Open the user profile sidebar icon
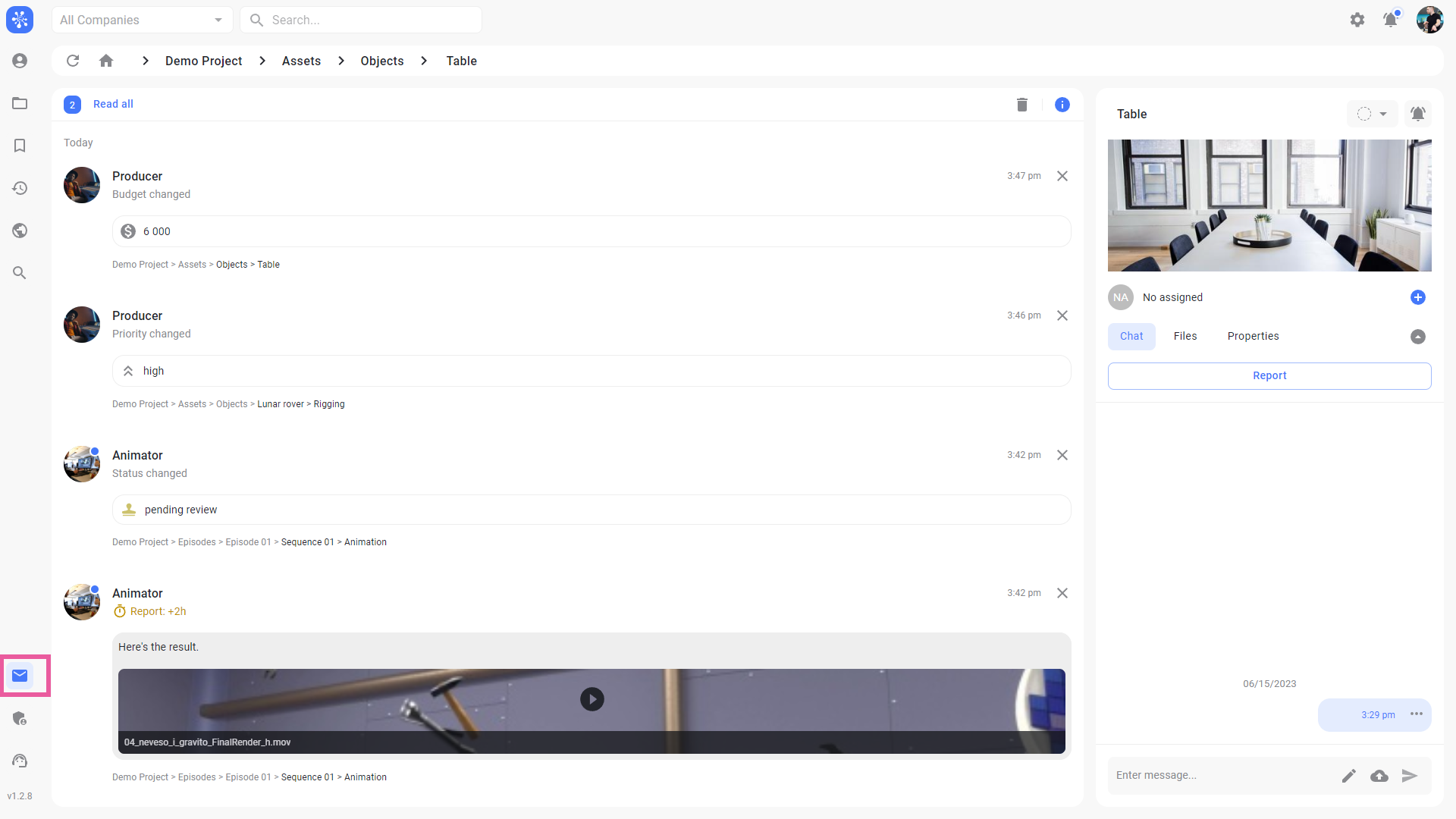1456x819 pixels. click(x=20, y=61)
